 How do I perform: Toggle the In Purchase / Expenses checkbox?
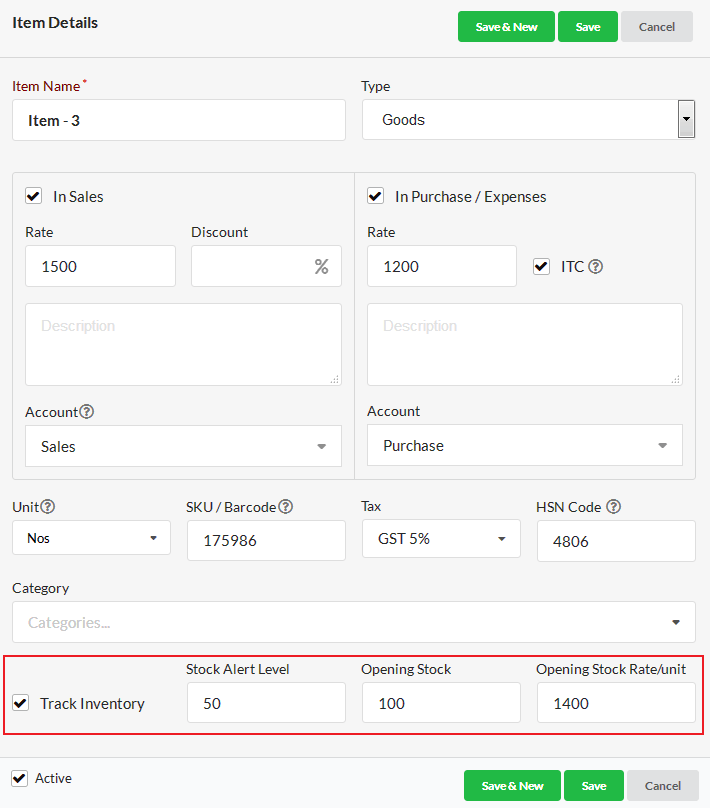375,196
